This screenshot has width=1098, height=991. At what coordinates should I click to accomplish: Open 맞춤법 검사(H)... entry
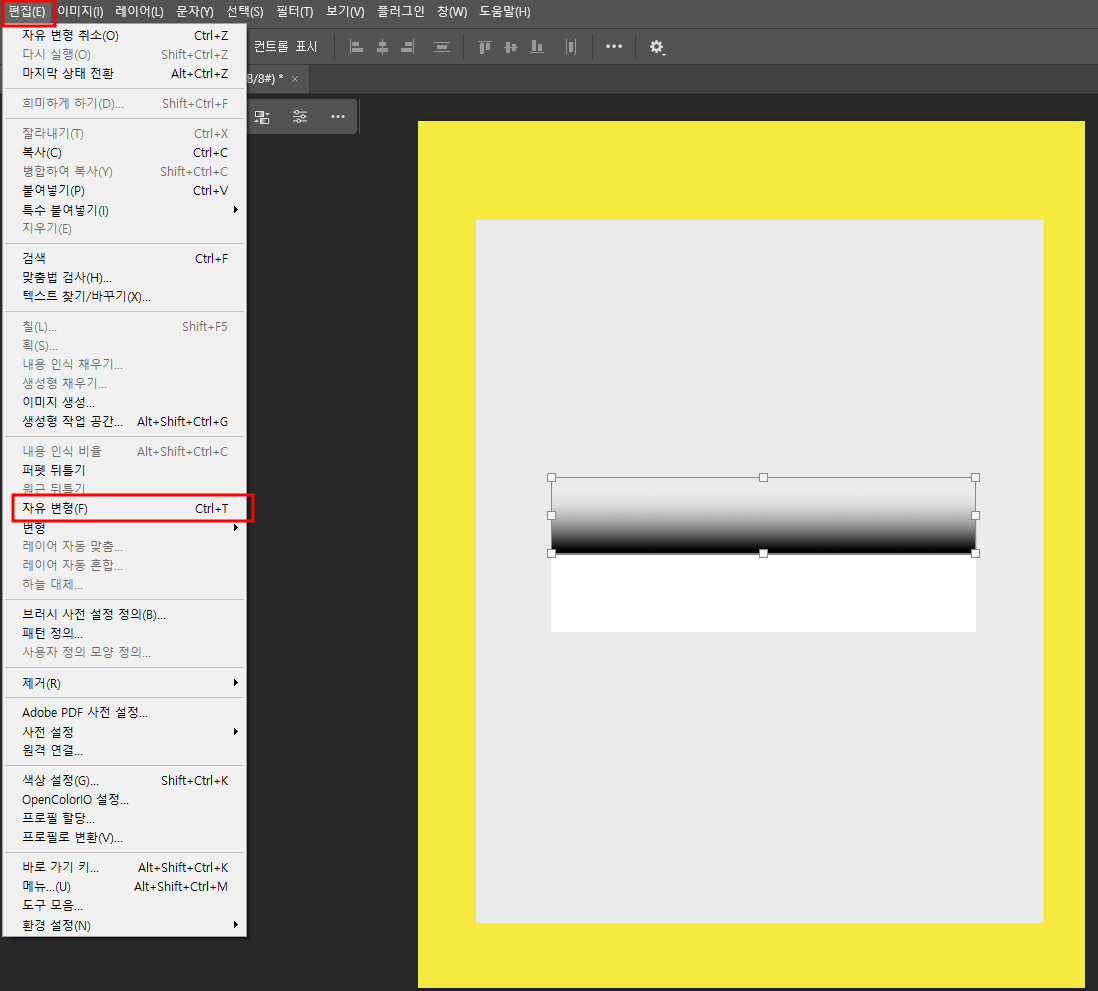tap(125, 277)
